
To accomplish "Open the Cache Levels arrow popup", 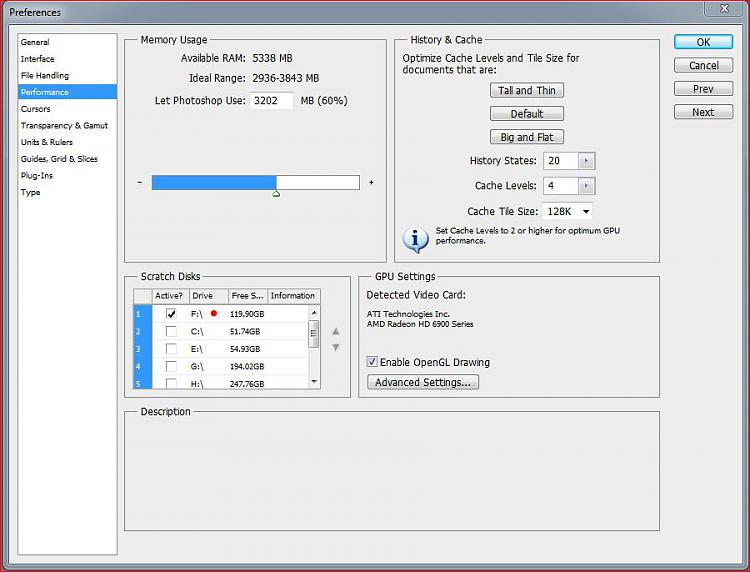I will 586,186.
